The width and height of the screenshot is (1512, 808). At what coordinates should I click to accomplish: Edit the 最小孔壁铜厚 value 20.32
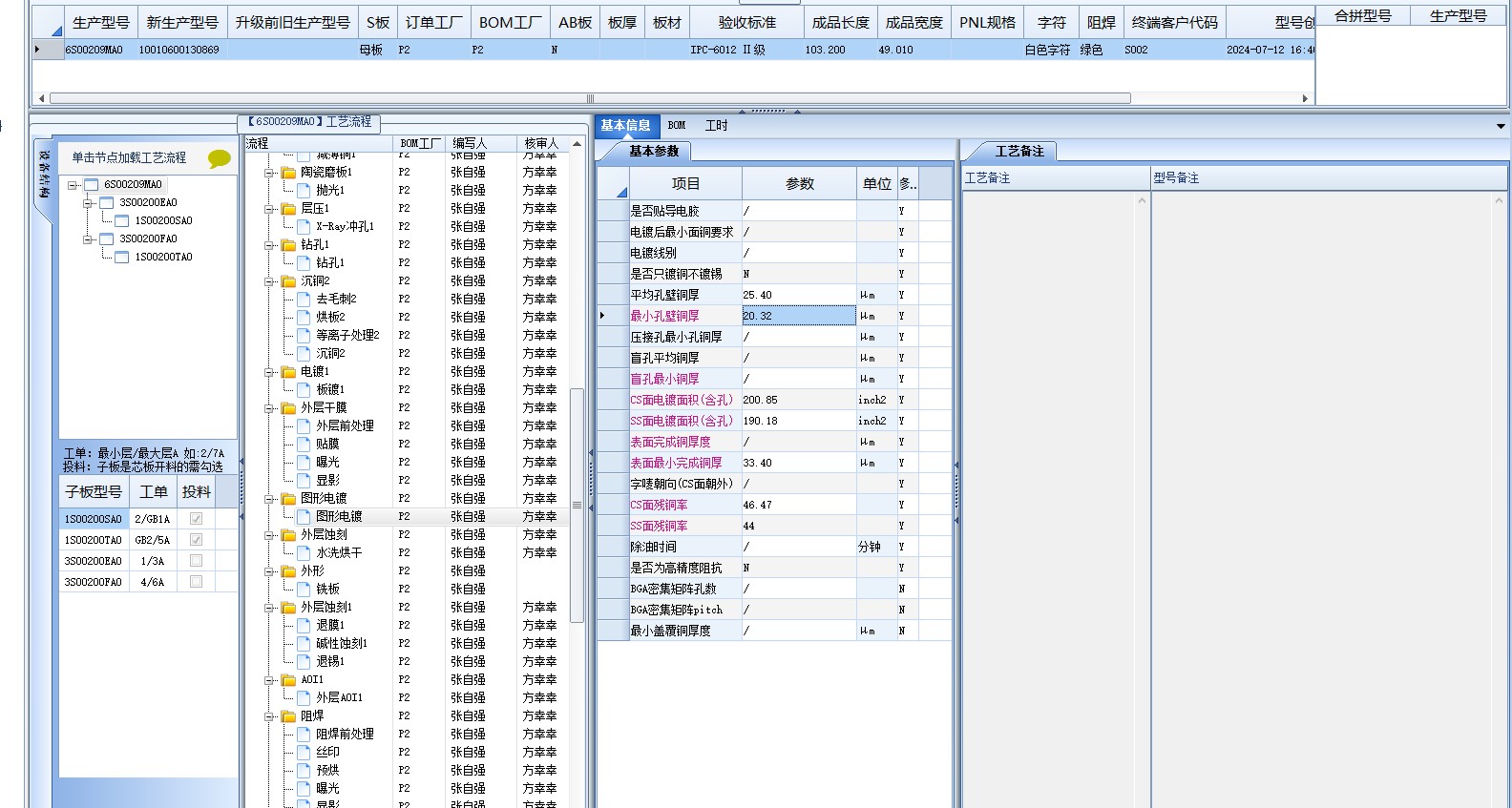click(x=799, y=316)
